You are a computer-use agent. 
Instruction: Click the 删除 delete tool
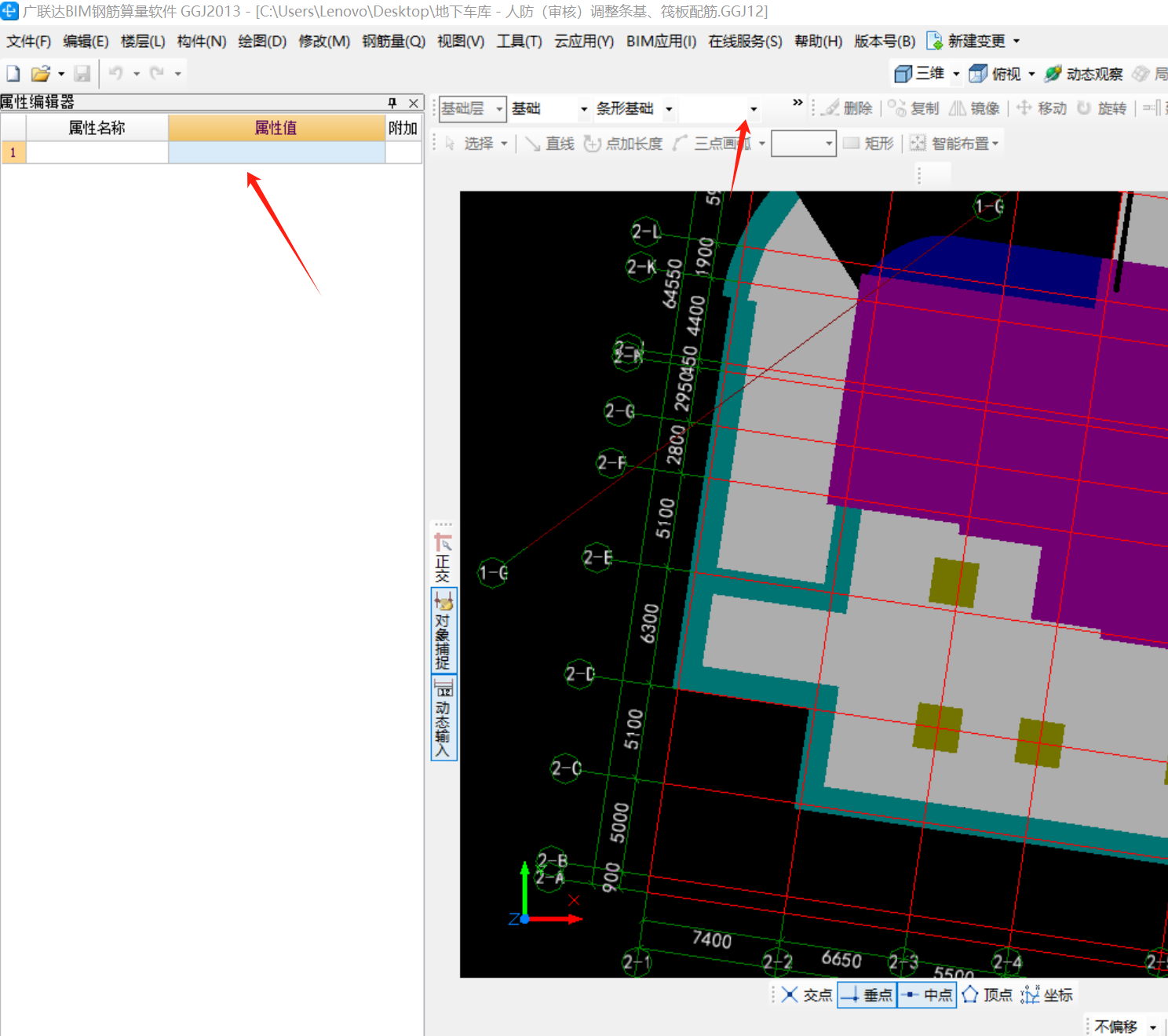pos(847,108)
